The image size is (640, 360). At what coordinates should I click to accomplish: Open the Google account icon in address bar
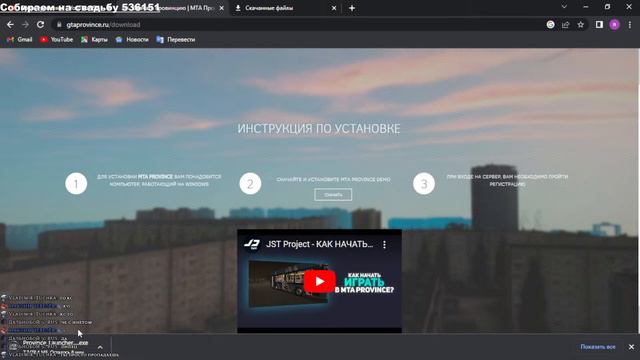[x=551, y=25]
